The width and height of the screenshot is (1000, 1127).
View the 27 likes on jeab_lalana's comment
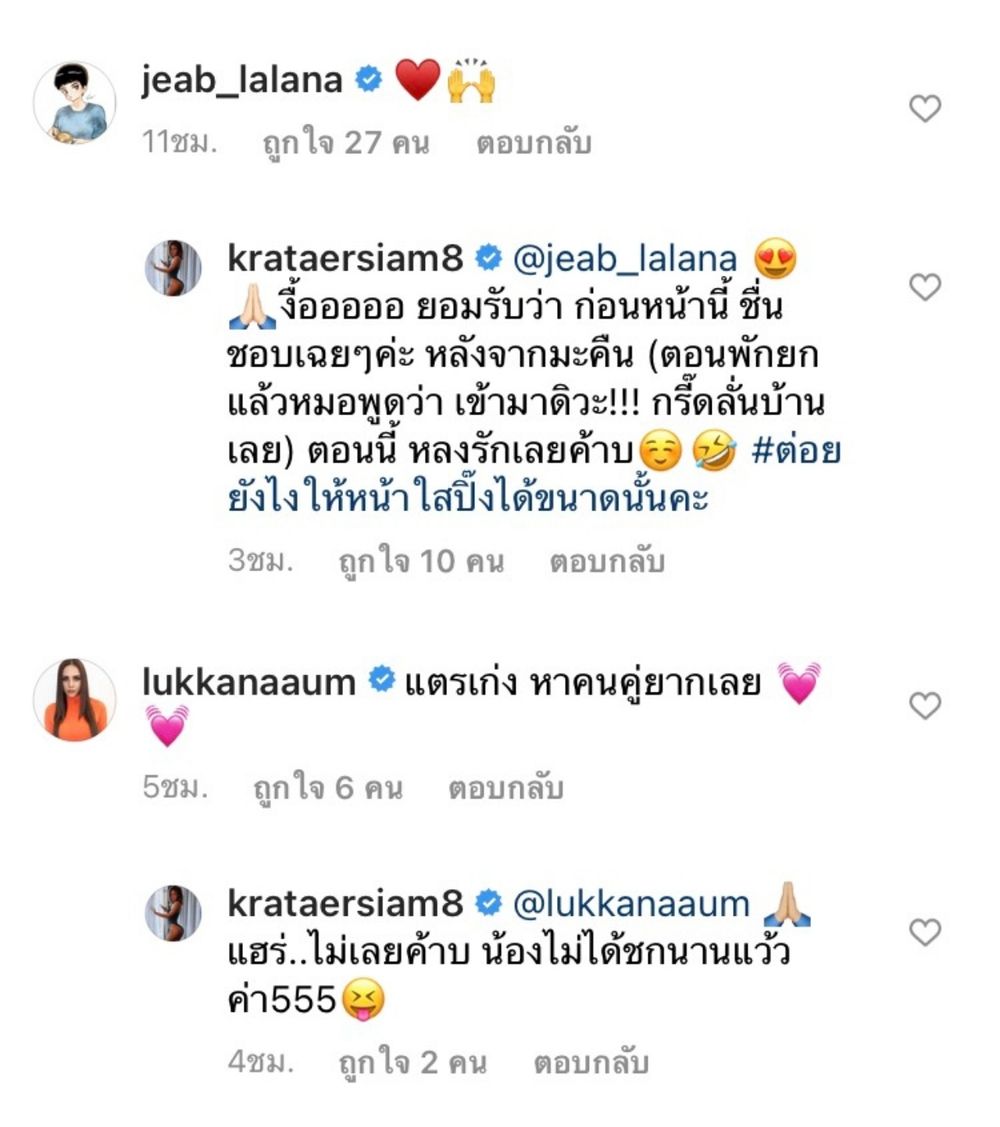click(346, 143)
